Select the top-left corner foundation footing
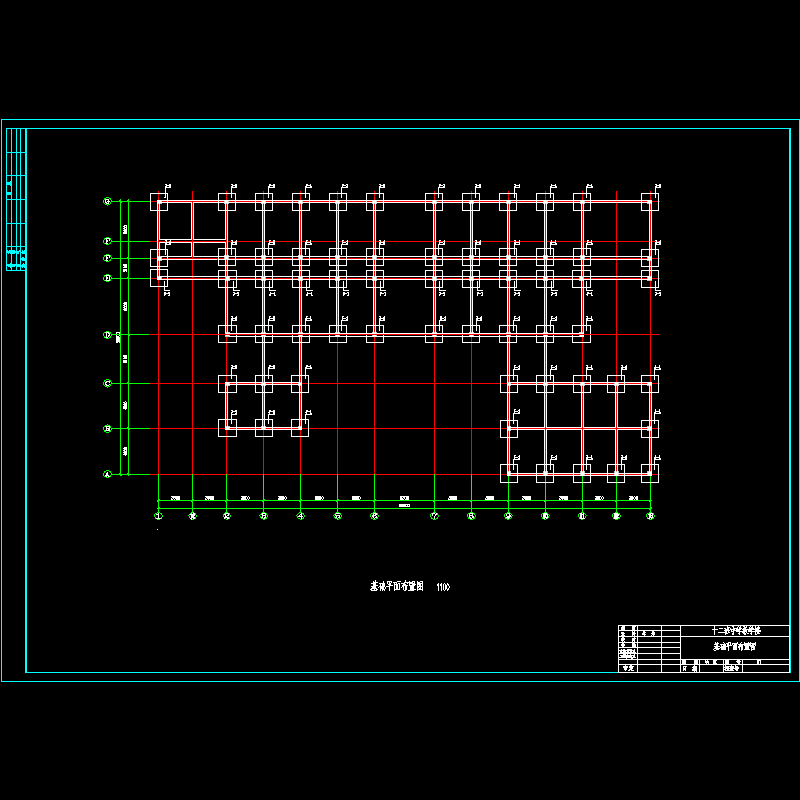This screenshot has height=800, width=800. pos(159,202)
